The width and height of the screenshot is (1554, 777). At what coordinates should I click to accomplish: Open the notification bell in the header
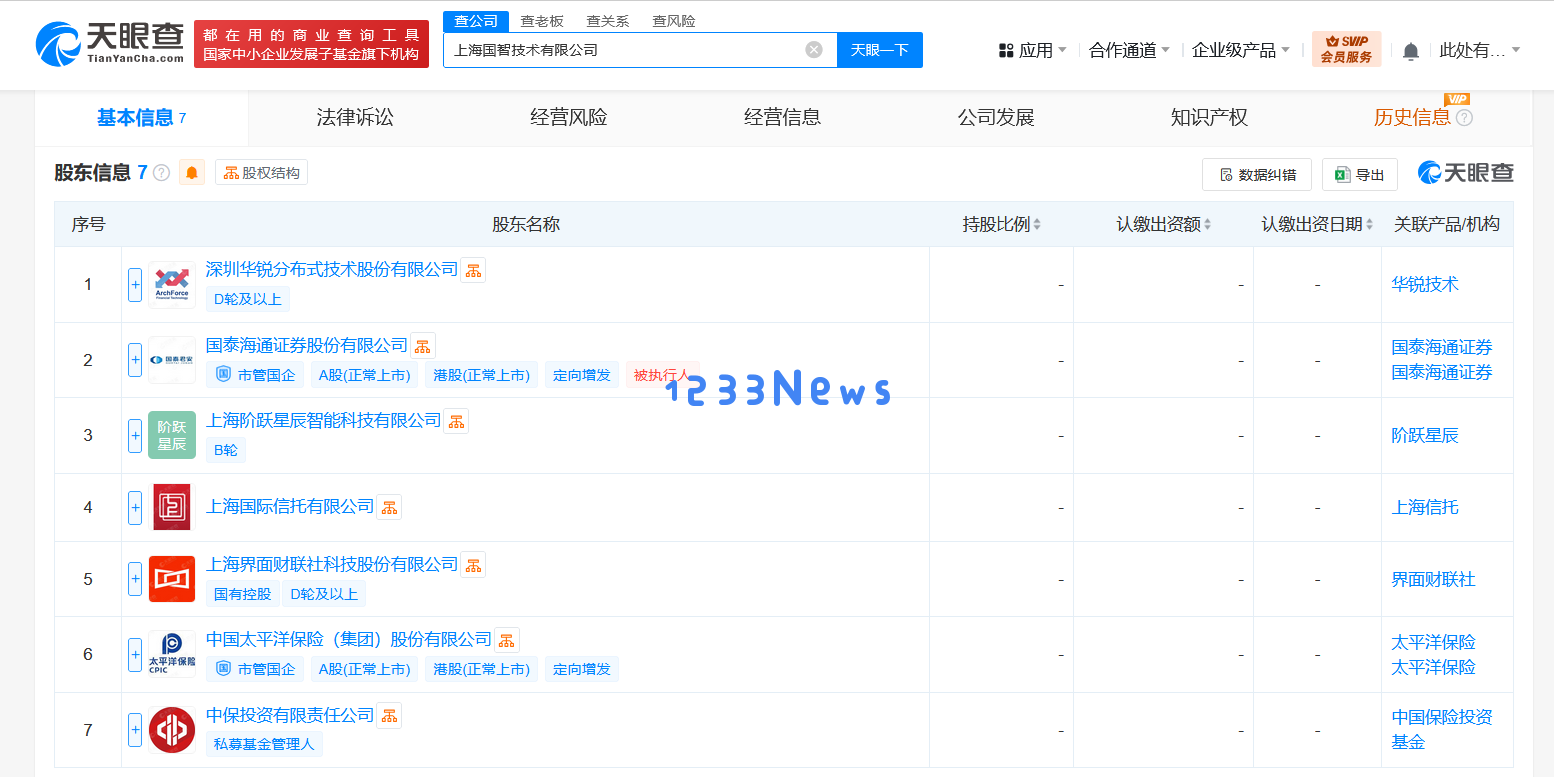click(1411, 50)
